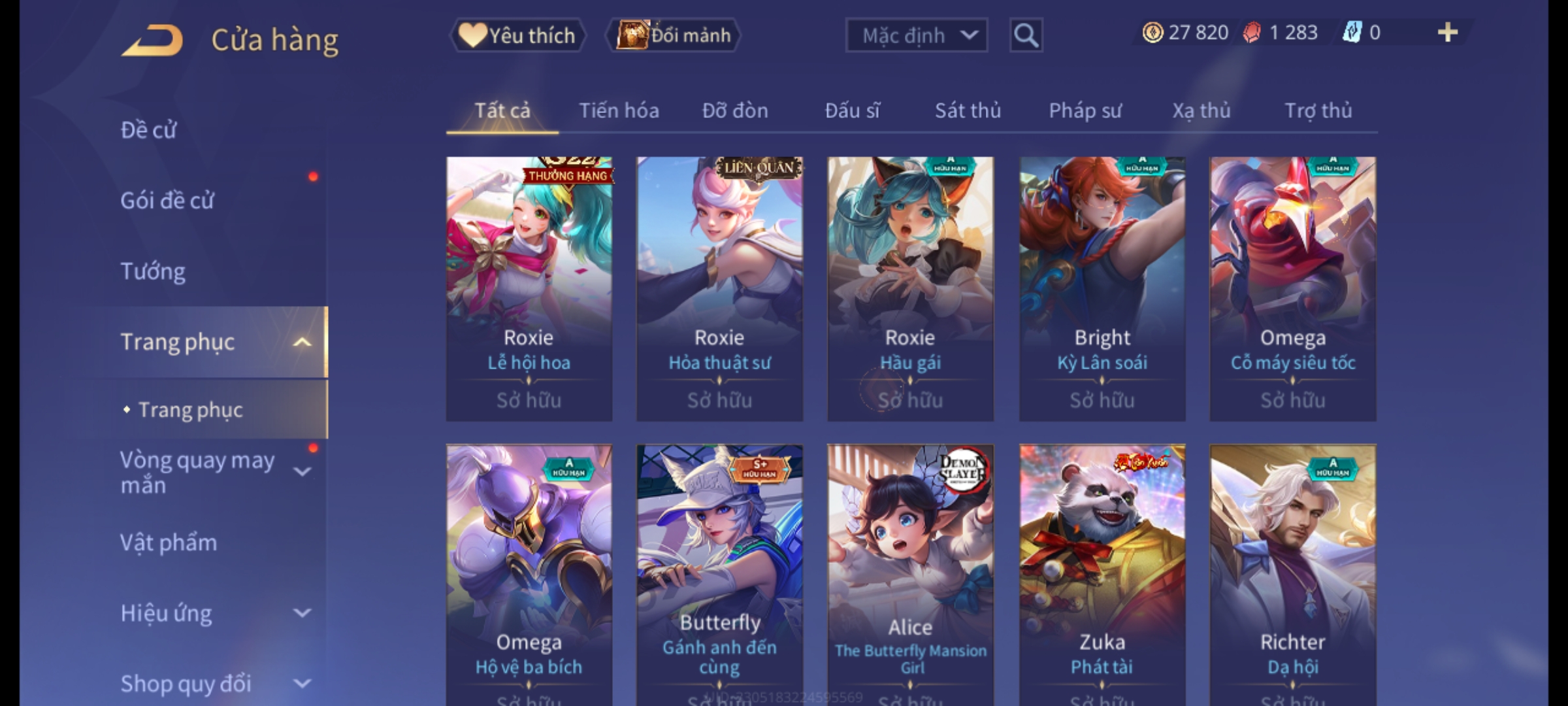This screenshot has width=1568, height=706.
Task: Expand Shop quy đổi section
Action: pyautogui.click(x=302, y=684)
